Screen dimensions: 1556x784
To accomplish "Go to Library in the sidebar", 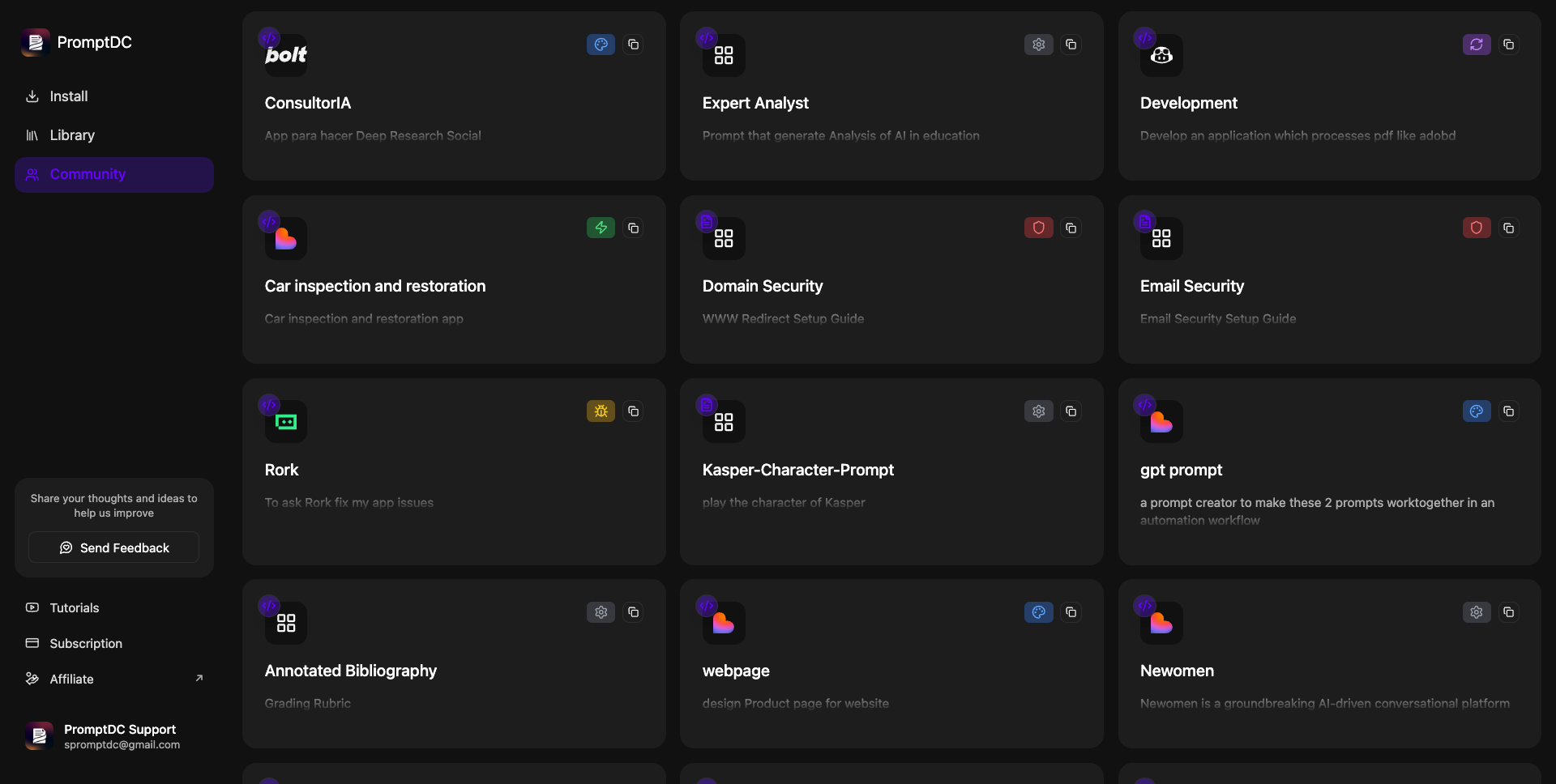I will point(72,135).
